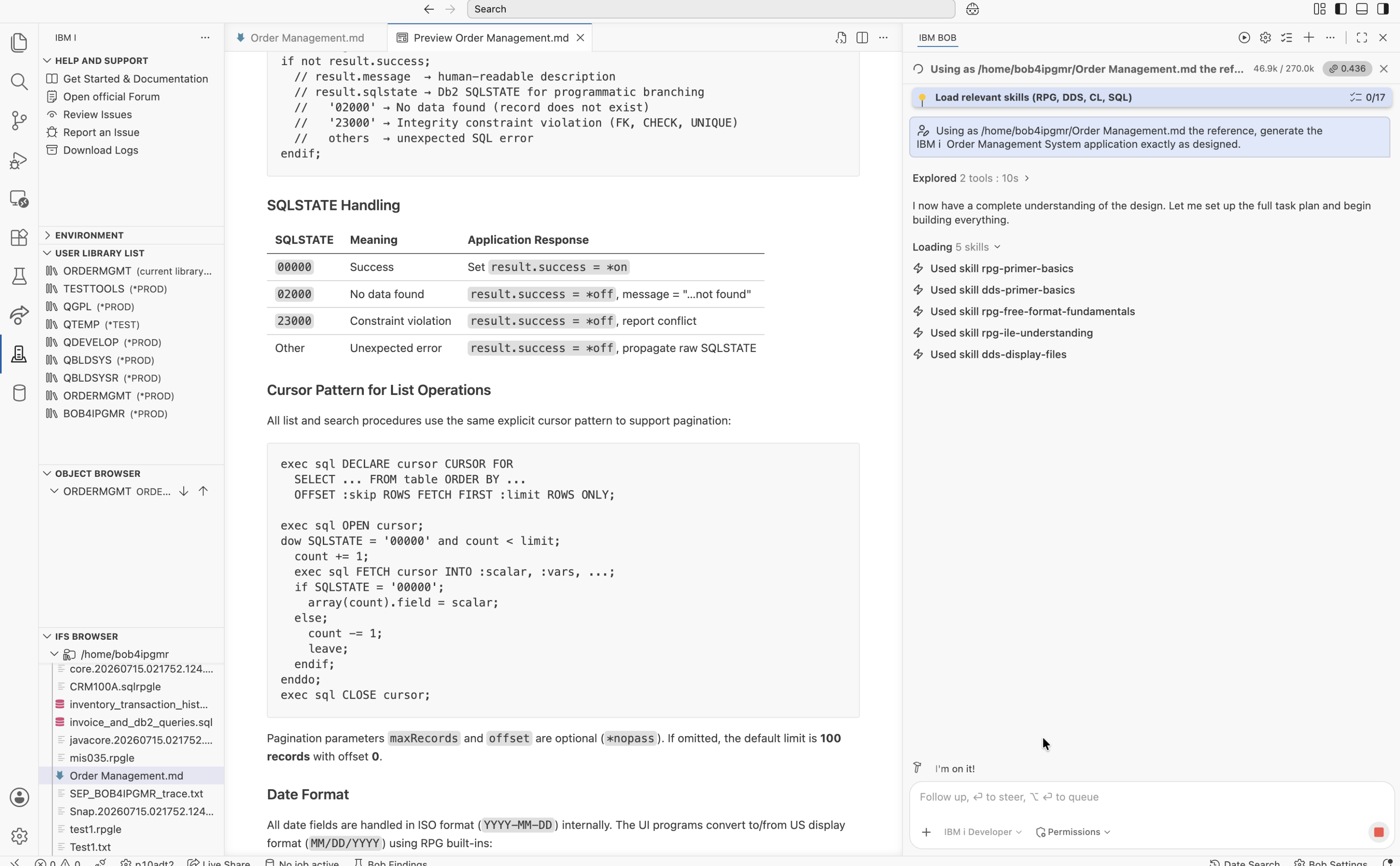1400x866 pixels.
Task: Toggle the primary side bar
Action: tap(1340, 9)
